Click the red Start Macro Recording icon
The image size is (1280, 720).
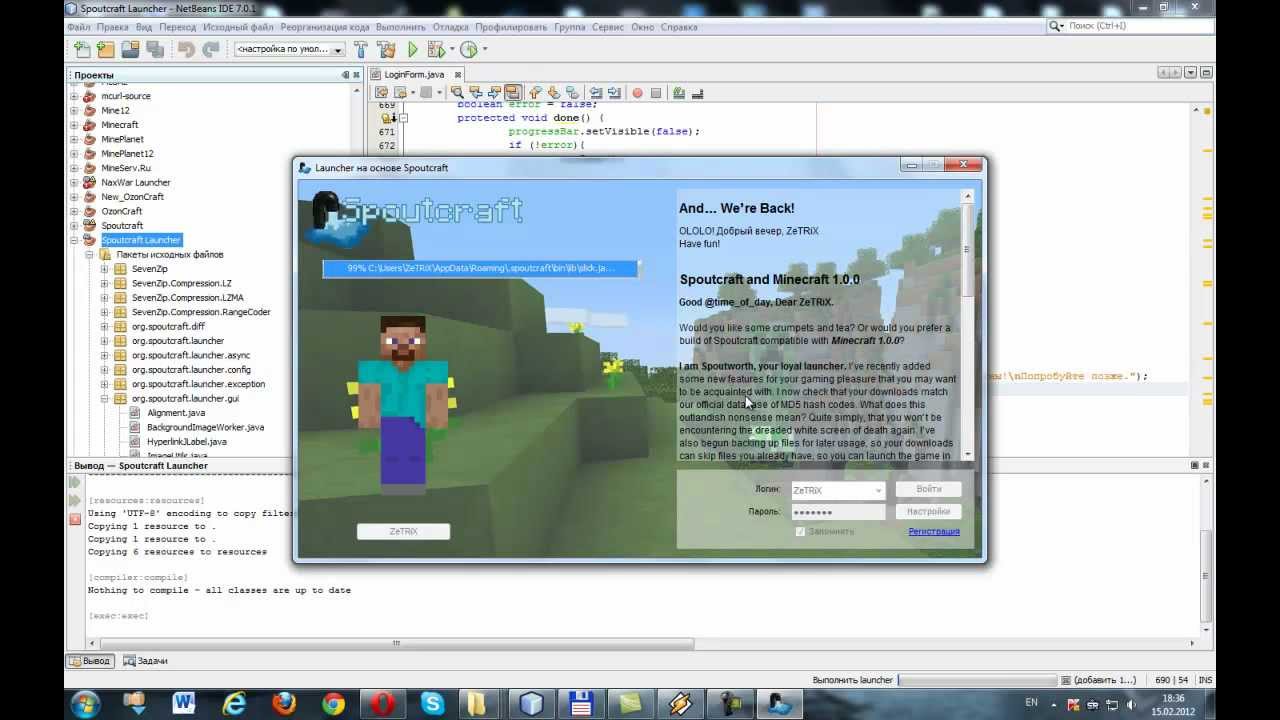tap(638, 93)
